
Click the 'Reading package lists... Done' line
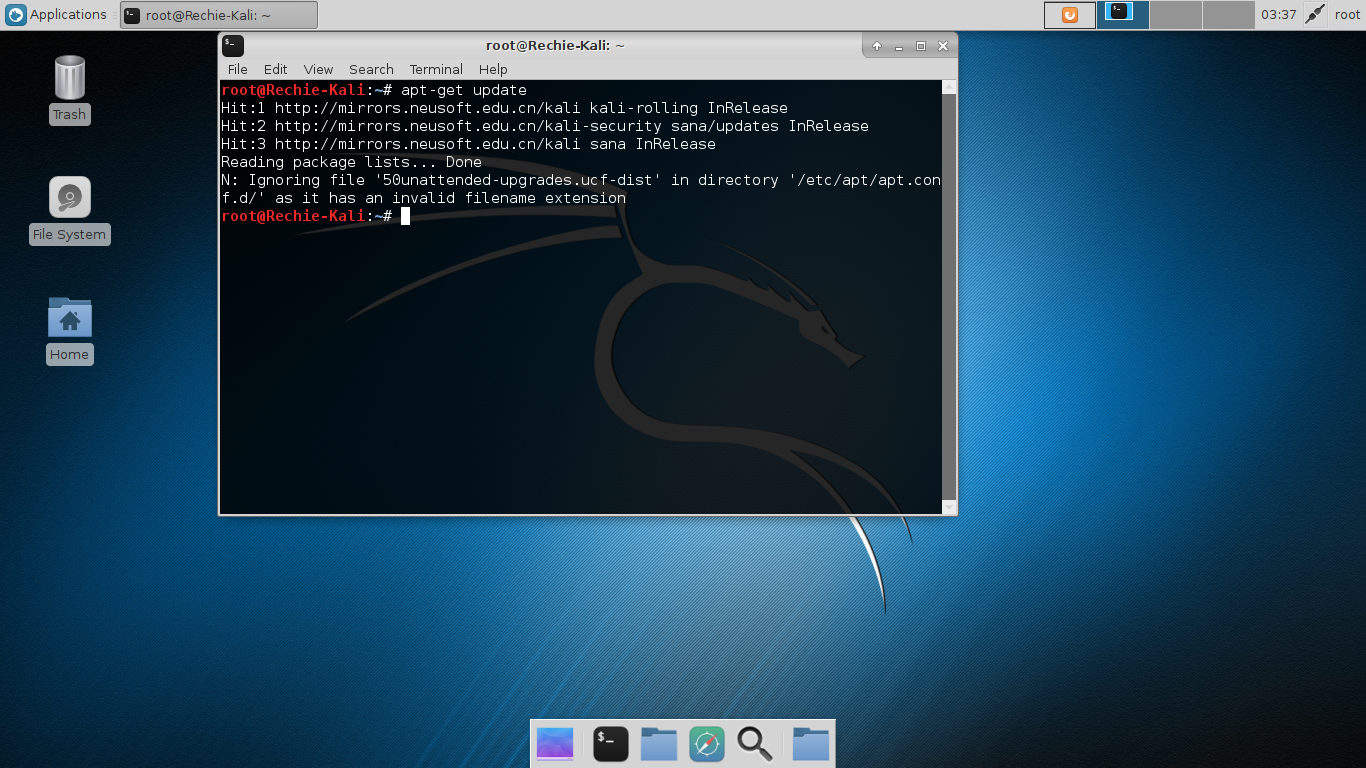(x=351, y=162)
